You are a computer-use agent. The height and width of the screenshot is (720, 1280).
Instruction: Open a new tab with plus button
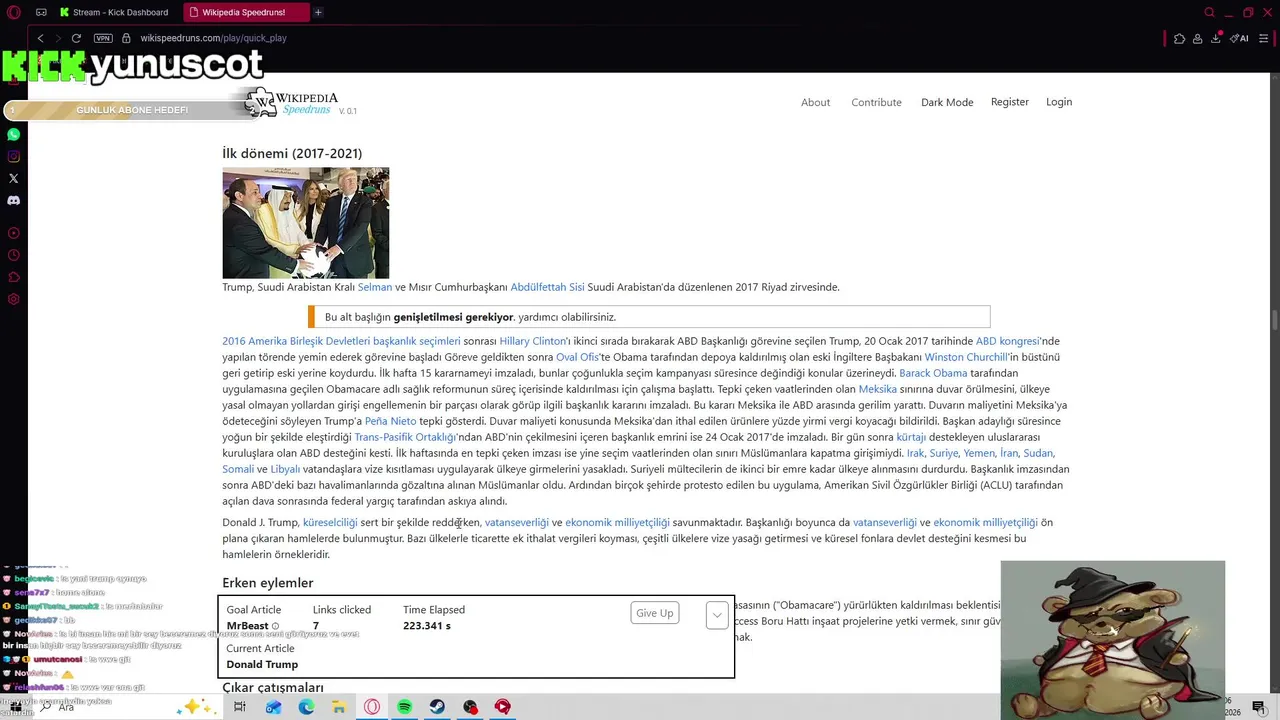(318, 13)
